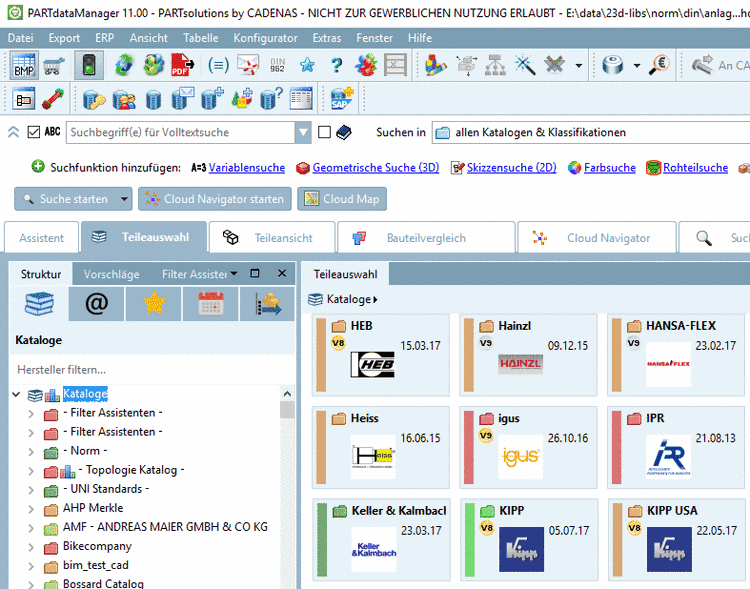
Task: Export to PDF via the PDF icon
Action: [x=183, y=65]
